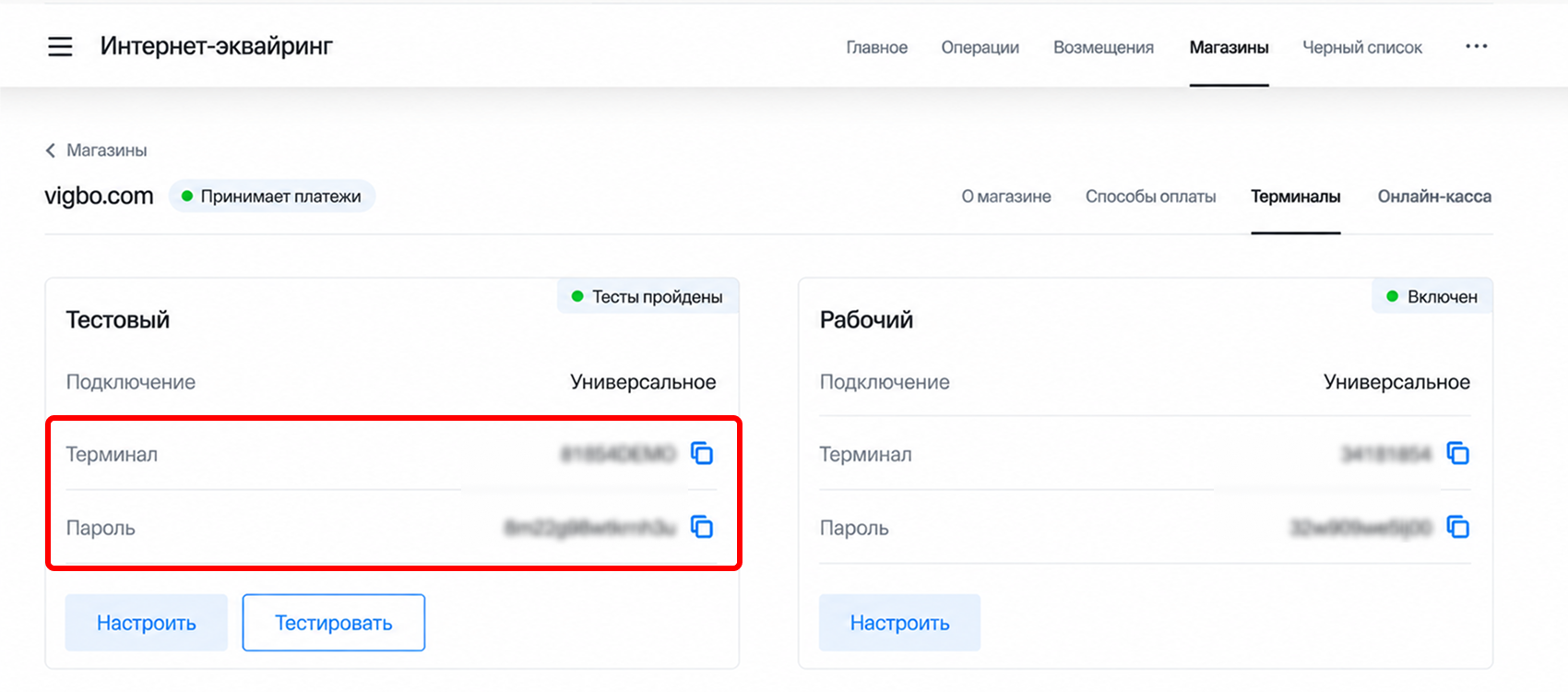Click the Тестировать button
1568x692 pixels.
pyautogui.click(x=334, y=623)
